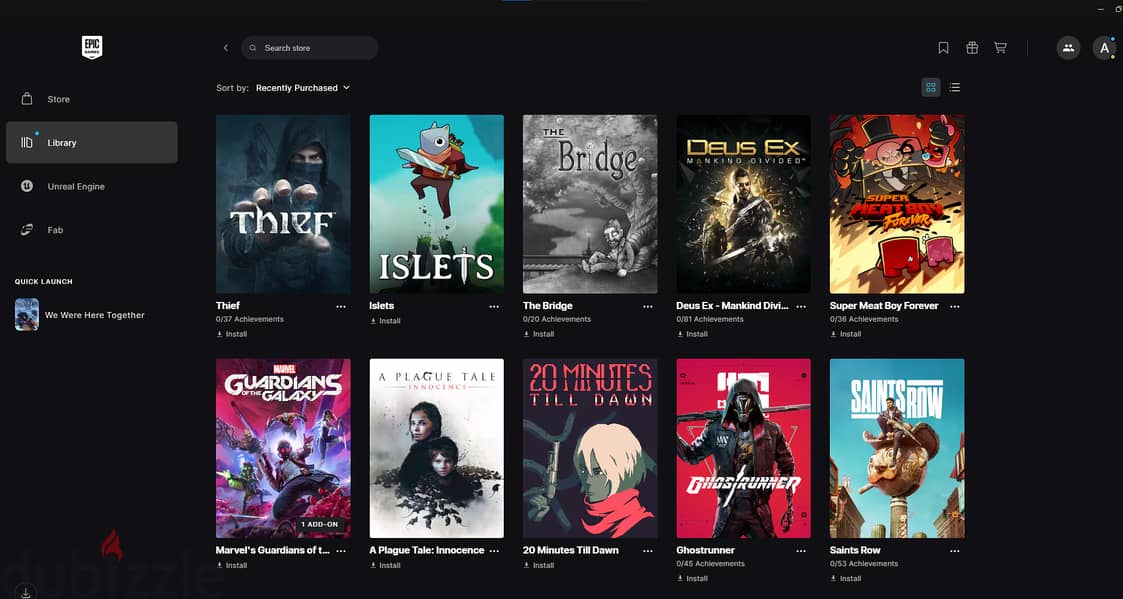Install Marvel's Guardians of the Galaxy

(x=231, y=565)
